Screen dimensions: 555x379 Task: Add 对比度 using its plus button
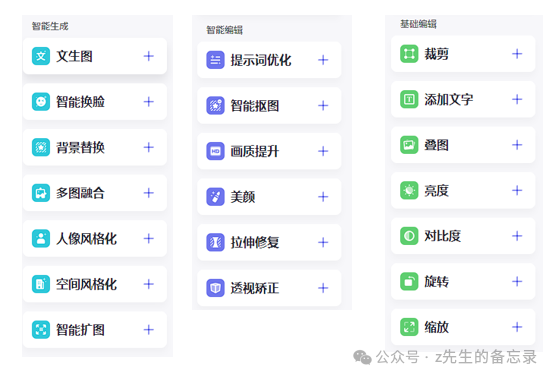pyautogui.click(x=517, y=236)
